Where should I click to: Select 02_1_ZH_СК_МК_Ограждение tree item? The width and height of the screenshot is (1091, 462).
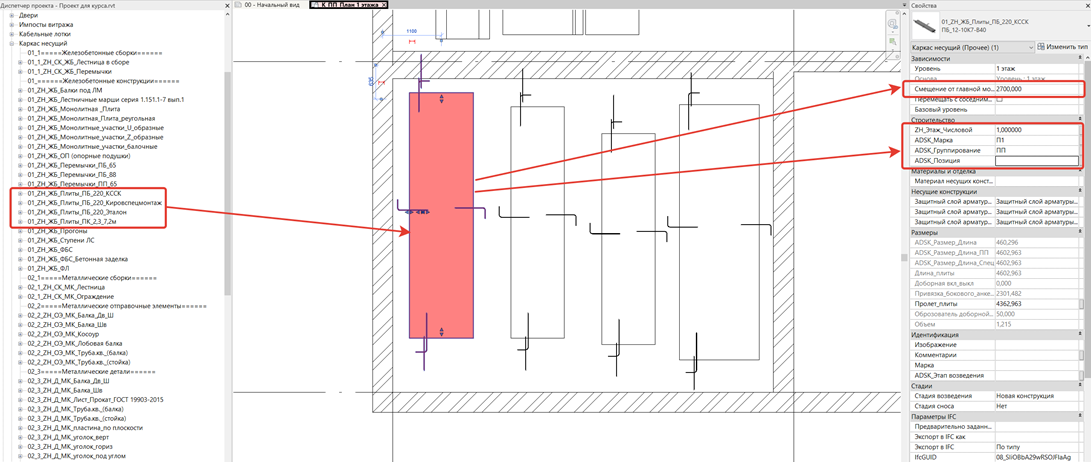click(x=71, y=296)
